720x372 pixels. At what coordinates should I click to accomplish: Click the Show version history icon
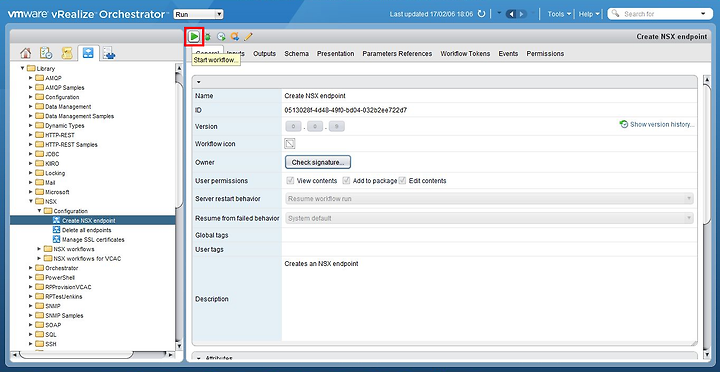click(x=624, y=124)
